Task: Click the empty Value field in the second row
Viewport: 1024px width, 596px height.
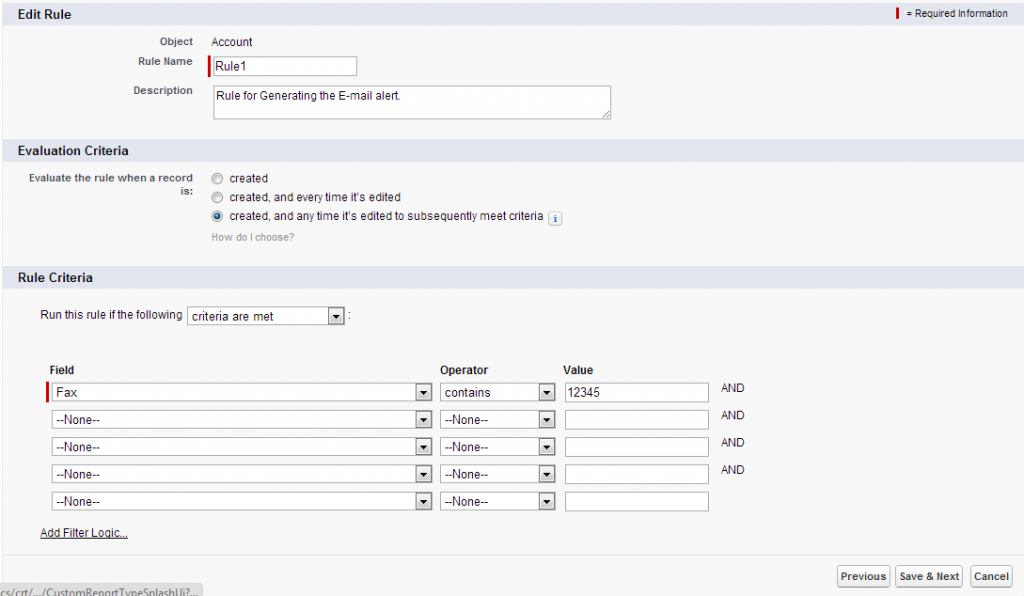Action: 636,419
